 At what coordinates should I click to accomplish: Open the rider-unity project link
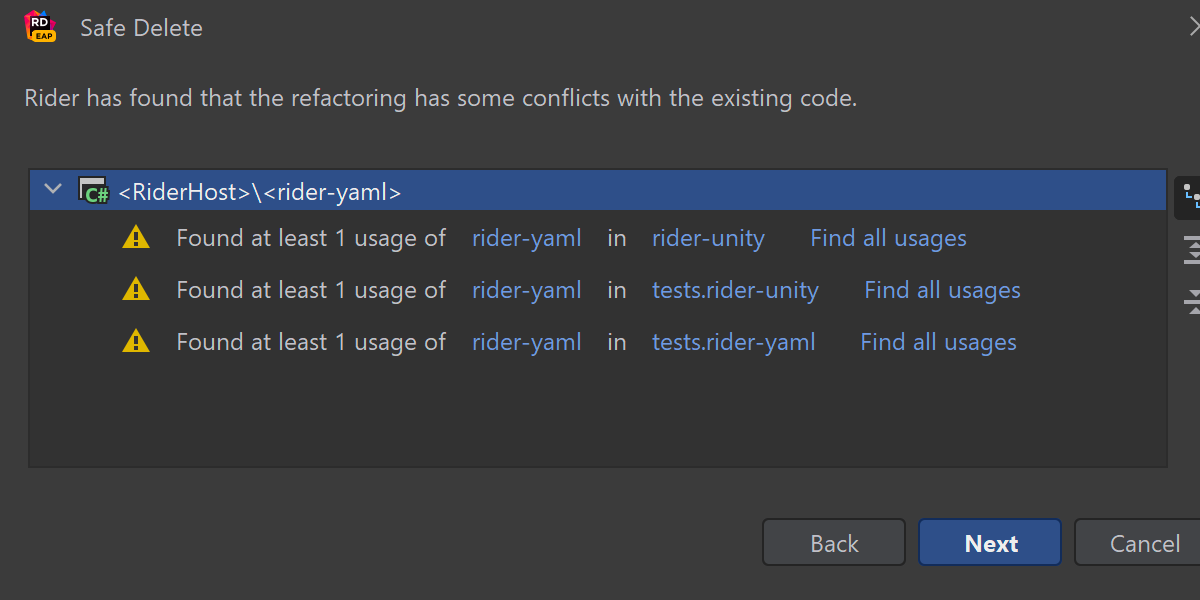tap(708, 238)
